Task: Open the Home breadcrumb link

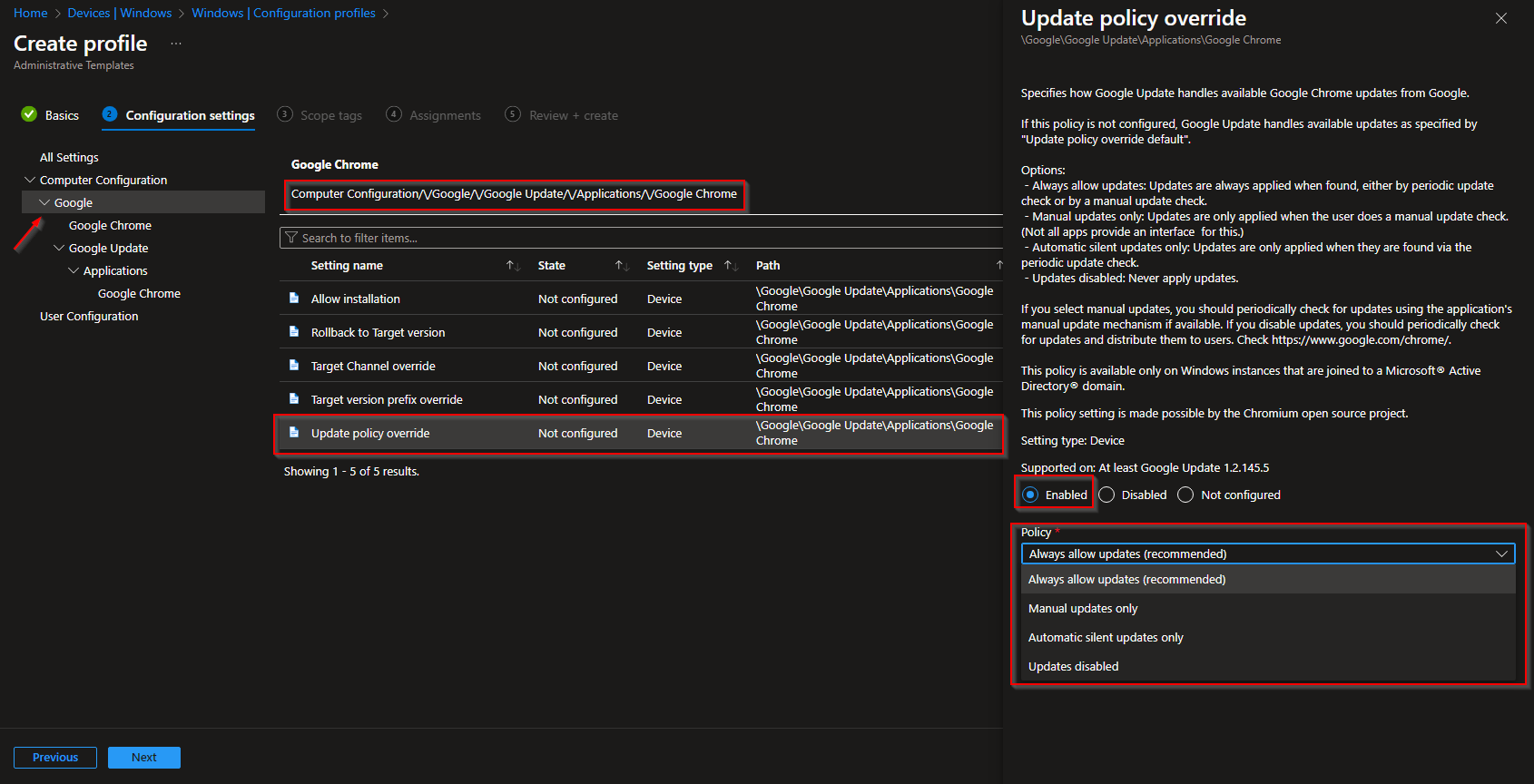Action: pyautogui.click(x=31, y=13)
